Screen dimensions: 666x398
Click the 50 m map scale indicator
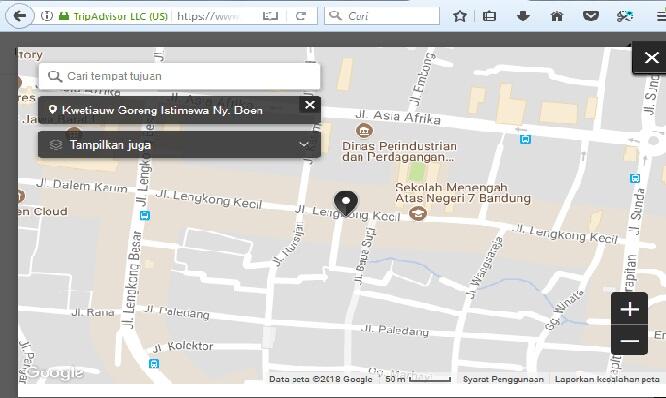[418, 379]
